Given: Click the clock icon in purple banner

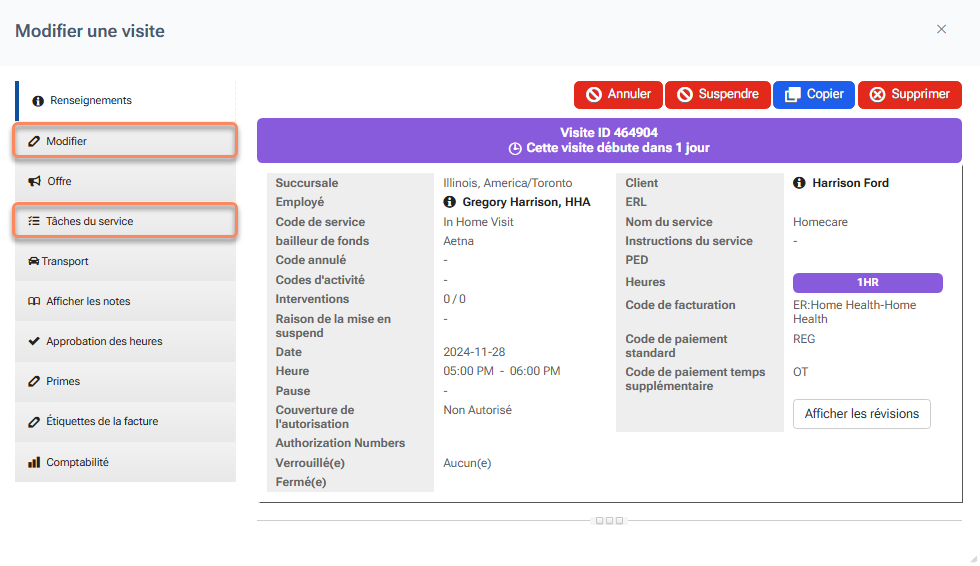Looking at the screenshot, I should [x=515, y=149].
